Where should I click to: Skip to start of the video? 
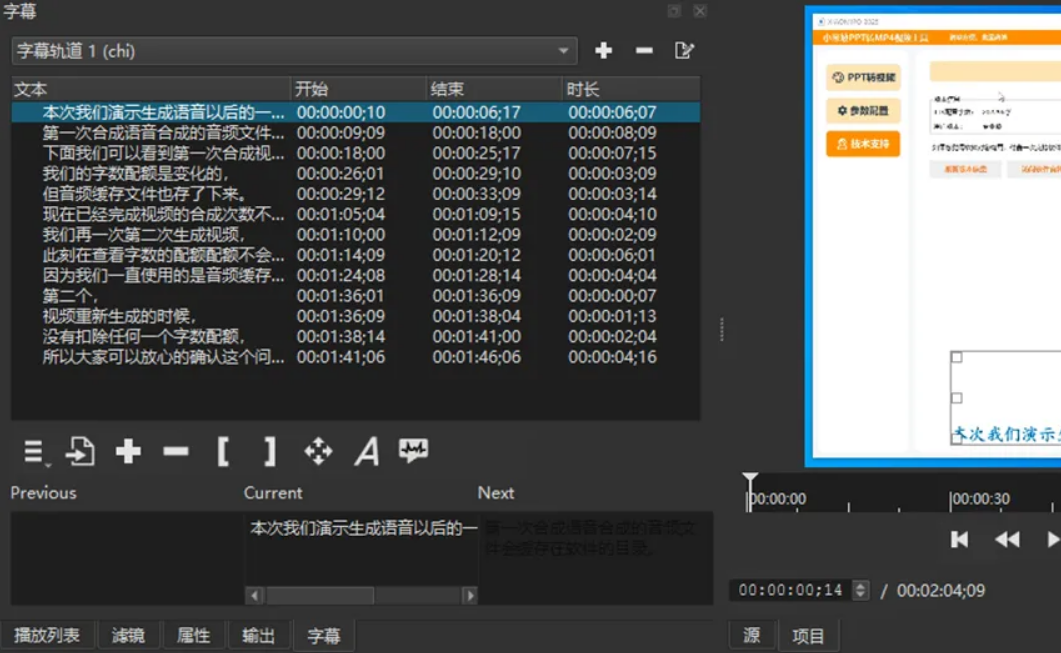coord(959,540)
